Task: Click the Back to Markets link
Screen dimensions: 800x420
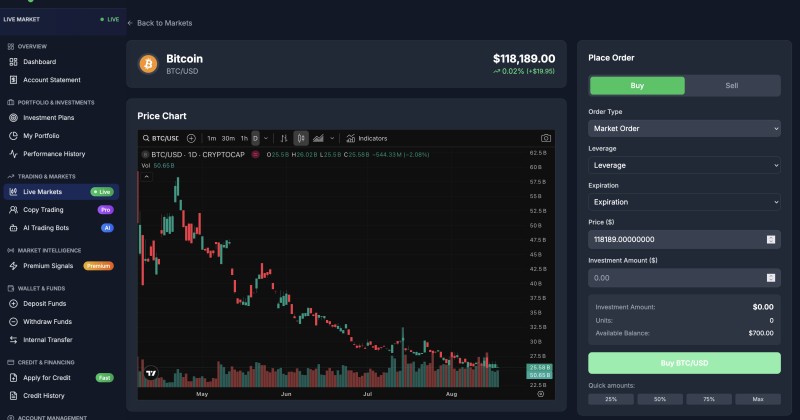Action: (x=160, y=23)
